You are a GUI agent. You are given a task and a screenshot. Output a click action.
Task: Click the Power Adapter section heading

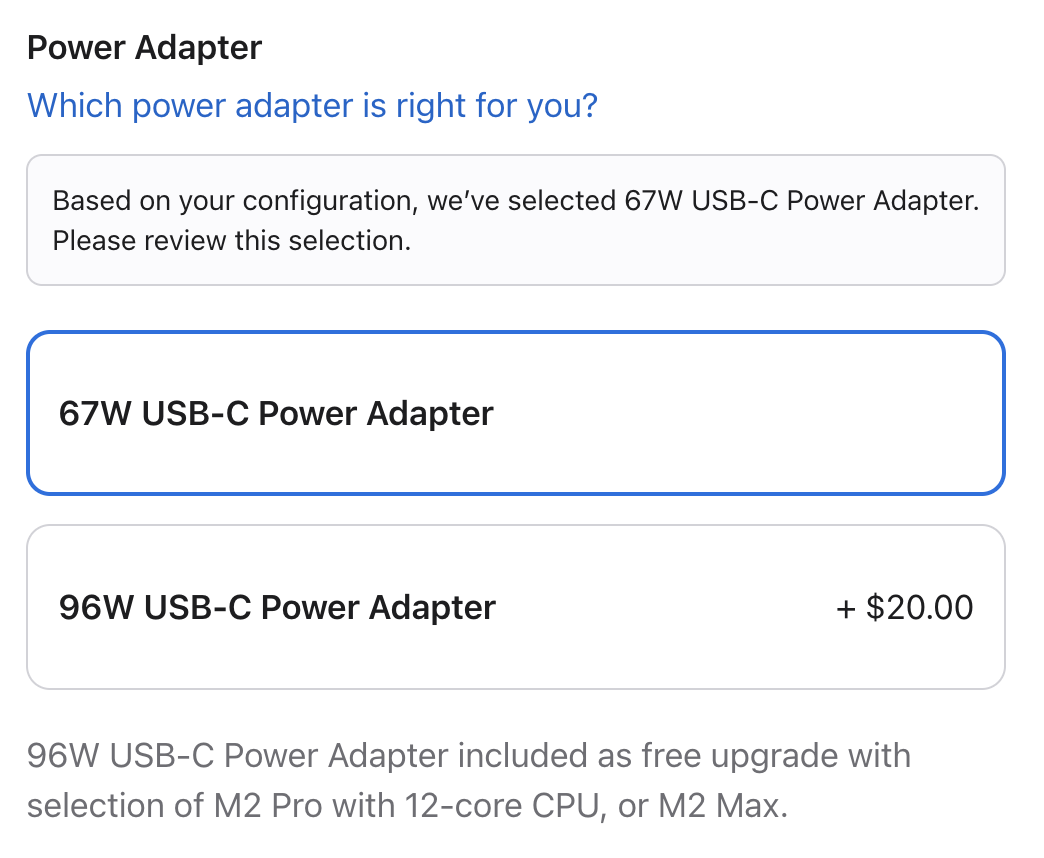tap(144, 47)
